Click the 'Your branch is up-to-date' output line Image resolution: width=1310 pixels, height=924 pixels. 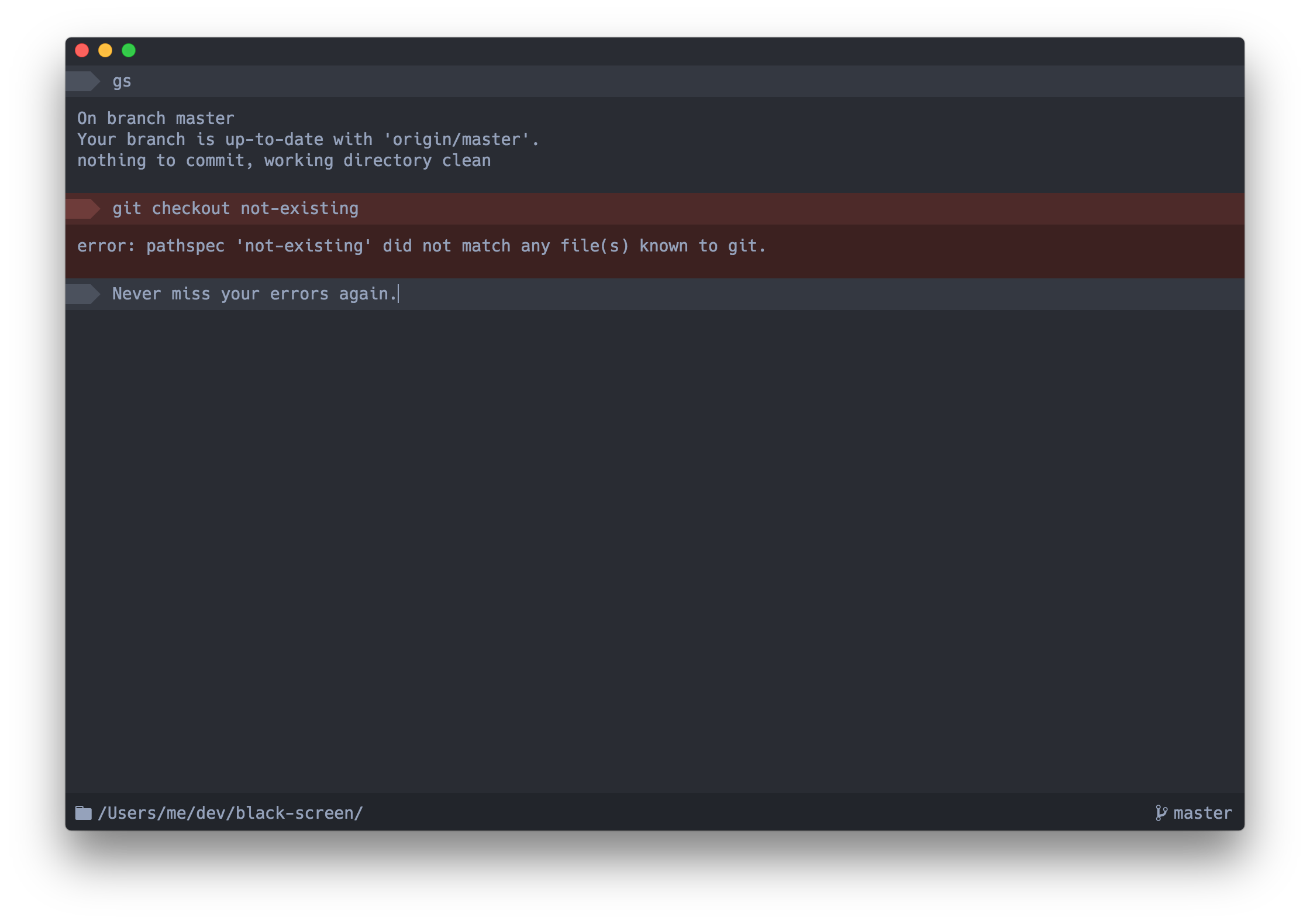308,140
